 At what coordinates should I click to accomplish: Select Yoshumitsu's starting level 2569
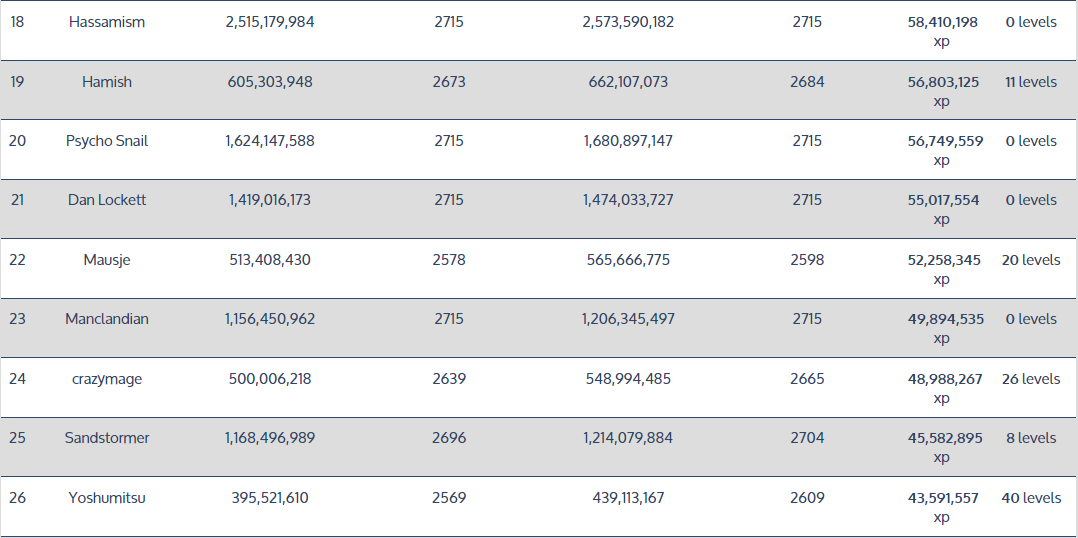coord(449,498)
